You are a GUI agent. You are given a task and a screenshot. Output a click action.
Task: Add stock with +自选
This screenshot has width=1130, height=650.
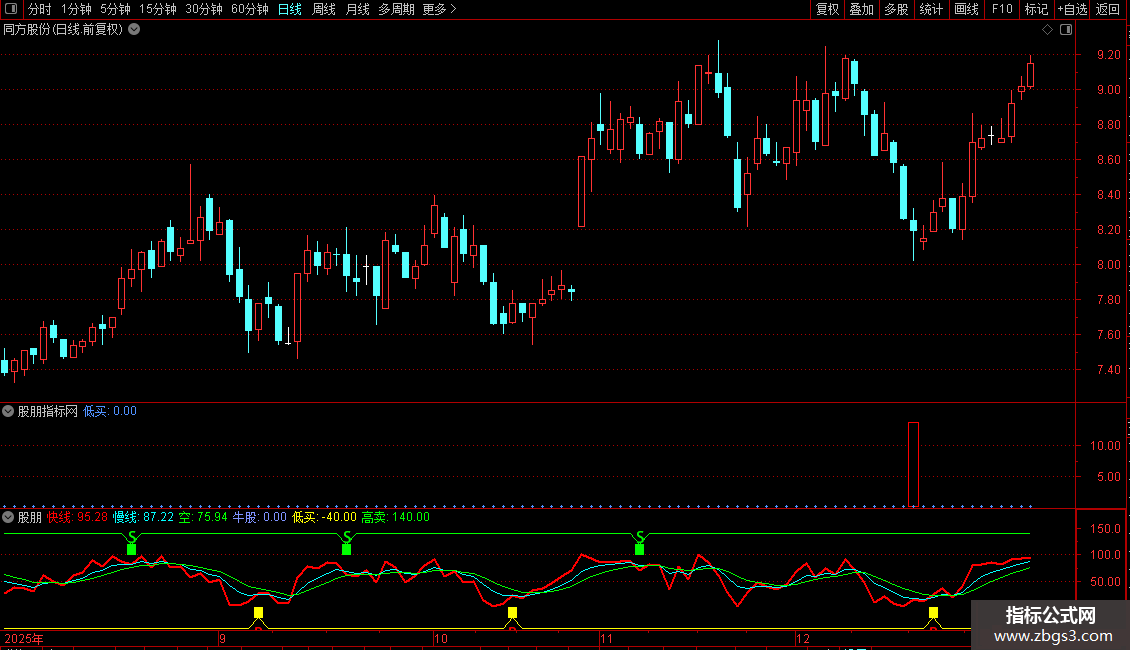[1073, 9]
